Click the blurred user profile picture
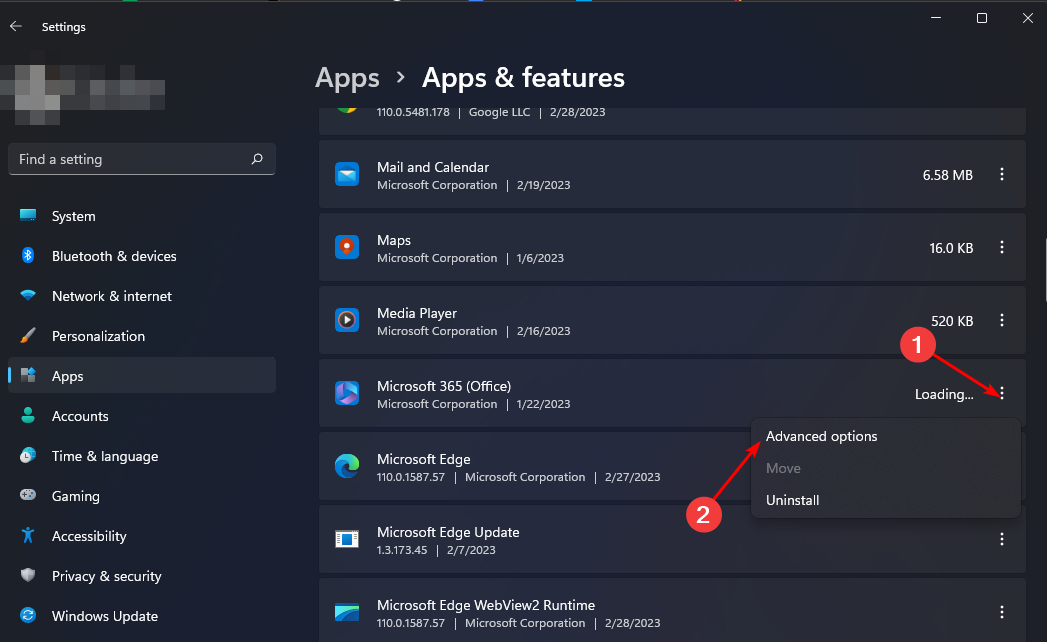Screen dimensions: 1047x642 (37, 94)
